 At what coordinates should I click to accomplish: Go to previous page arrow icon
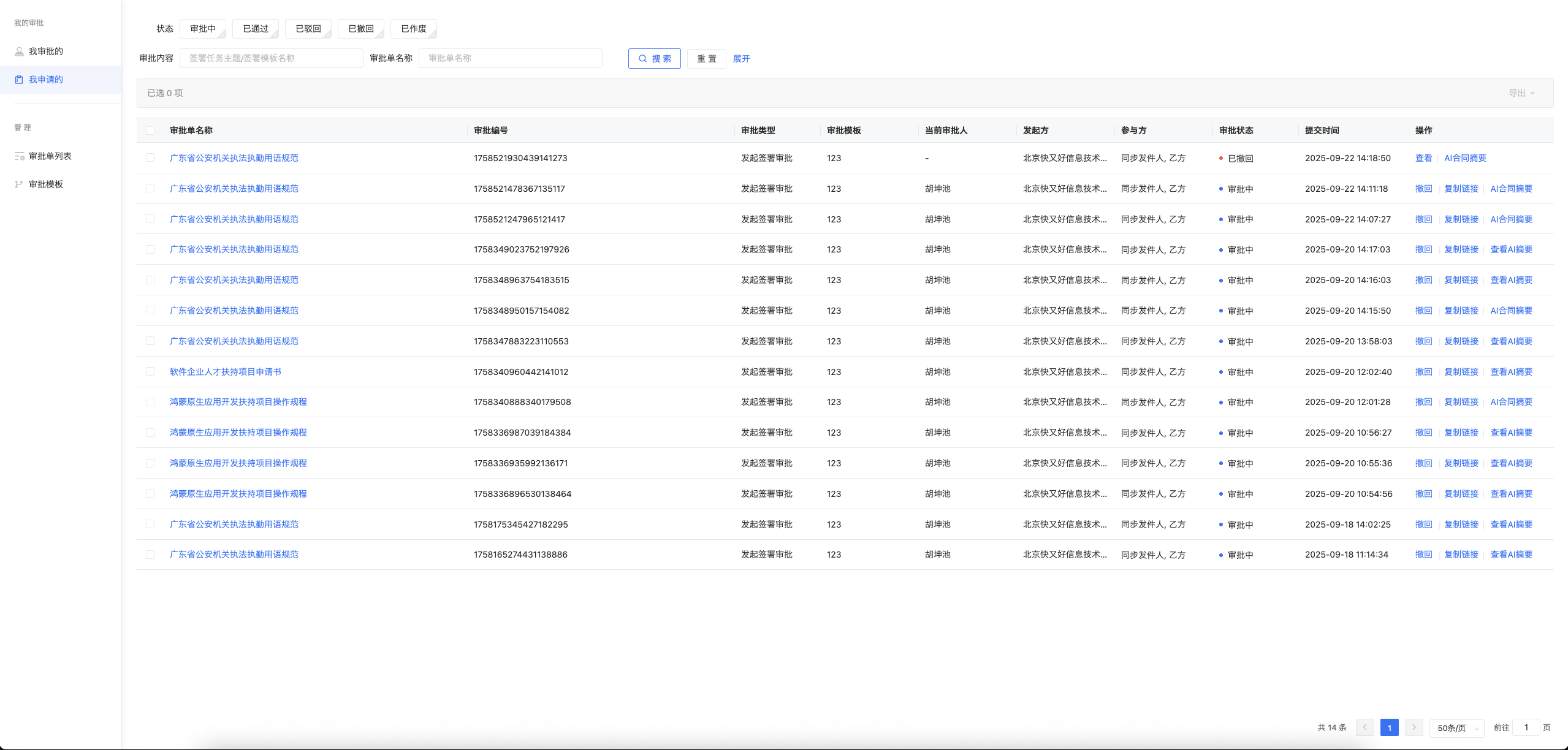point(1364,727)
